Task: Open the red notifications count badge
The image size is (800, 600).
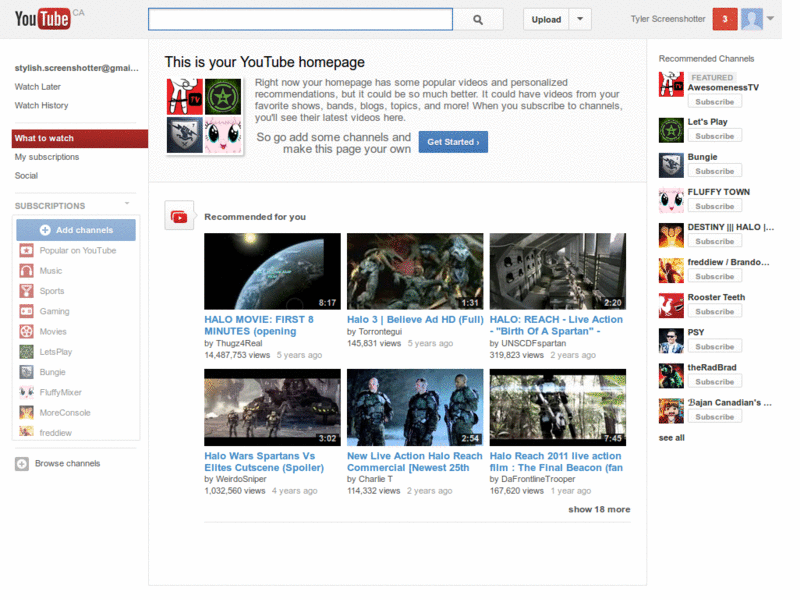Action: pos(724,19)
